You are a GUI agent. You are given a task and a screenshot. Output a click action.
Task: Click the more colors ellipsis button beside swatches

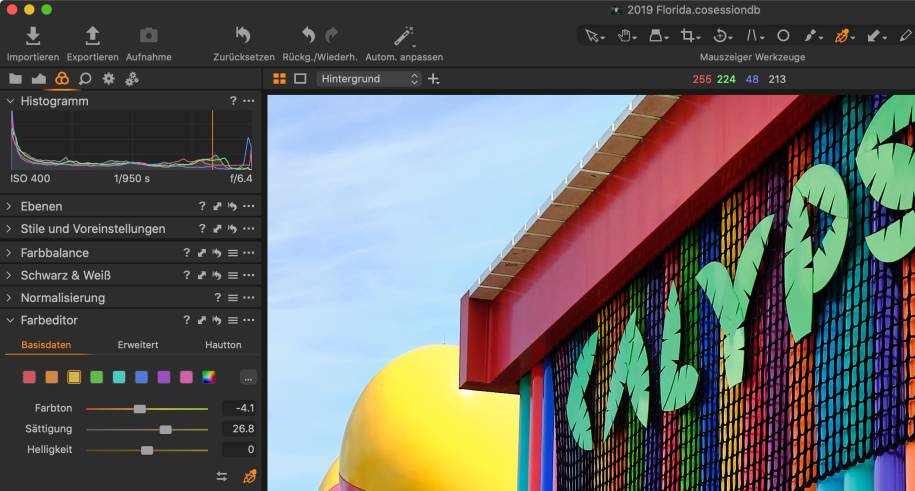(248, 378)
